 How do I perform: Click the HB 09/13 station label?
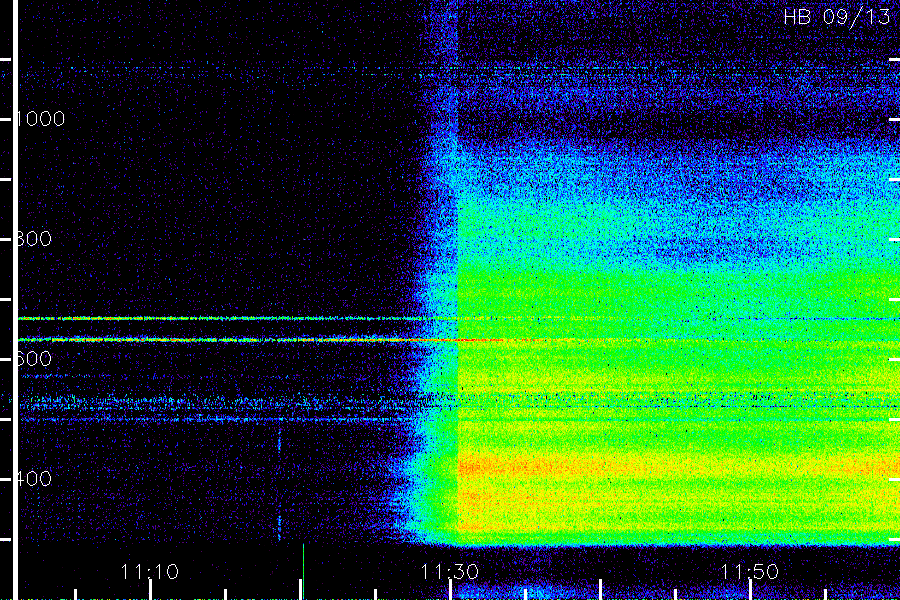837,17
